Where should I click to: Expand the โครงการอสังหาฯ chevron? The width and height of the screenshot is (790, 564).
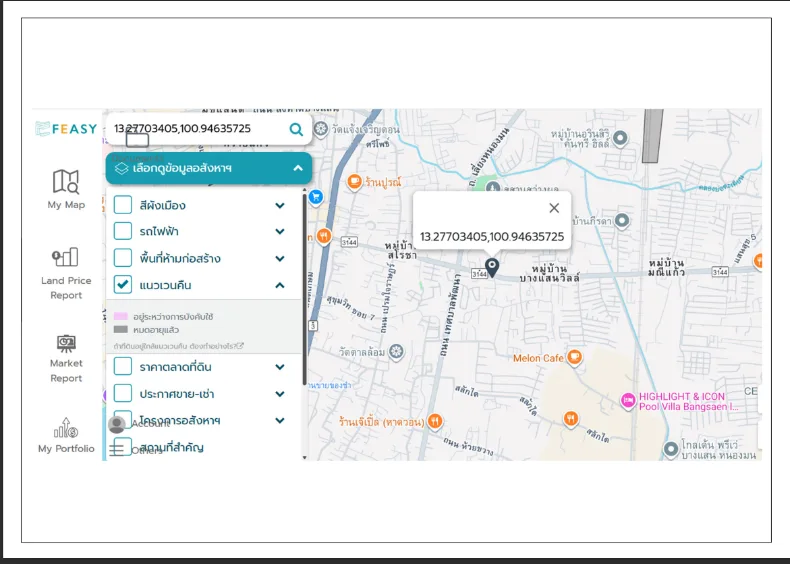click(280, 420)
